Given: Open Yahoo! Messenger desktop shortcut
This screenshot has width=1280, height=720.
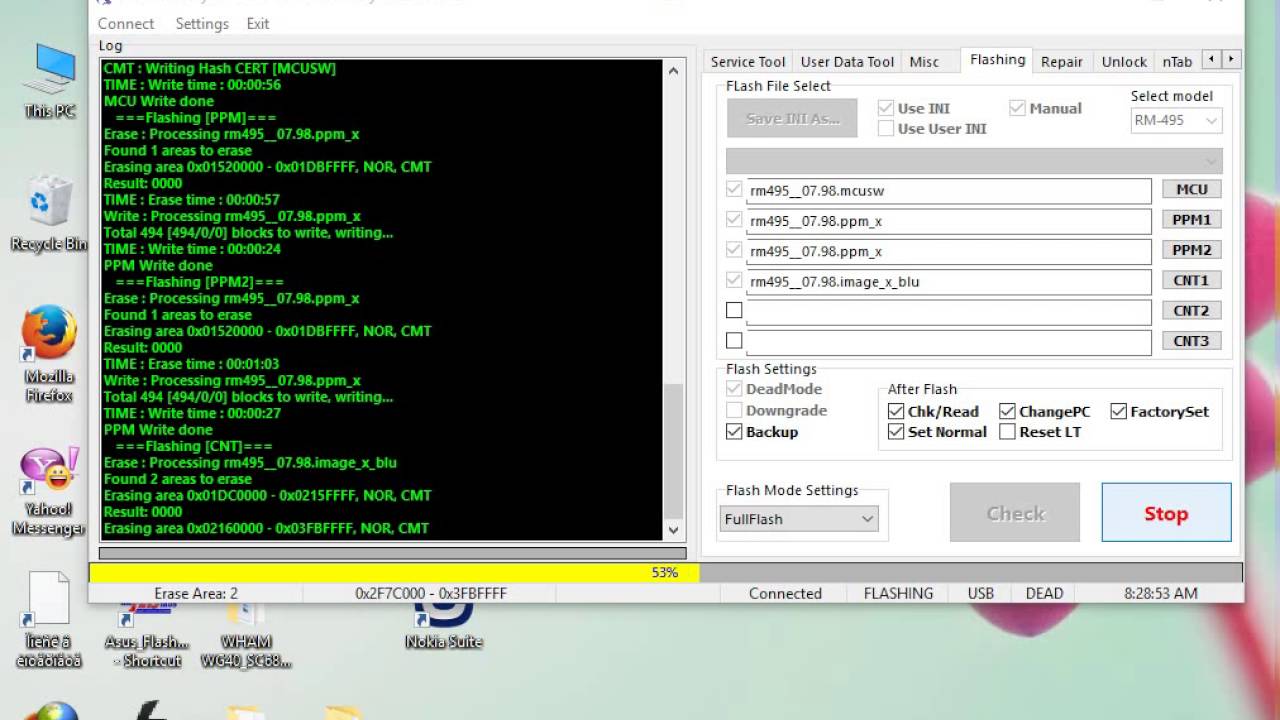Looking at the screenshot, I should pos(48,491).
